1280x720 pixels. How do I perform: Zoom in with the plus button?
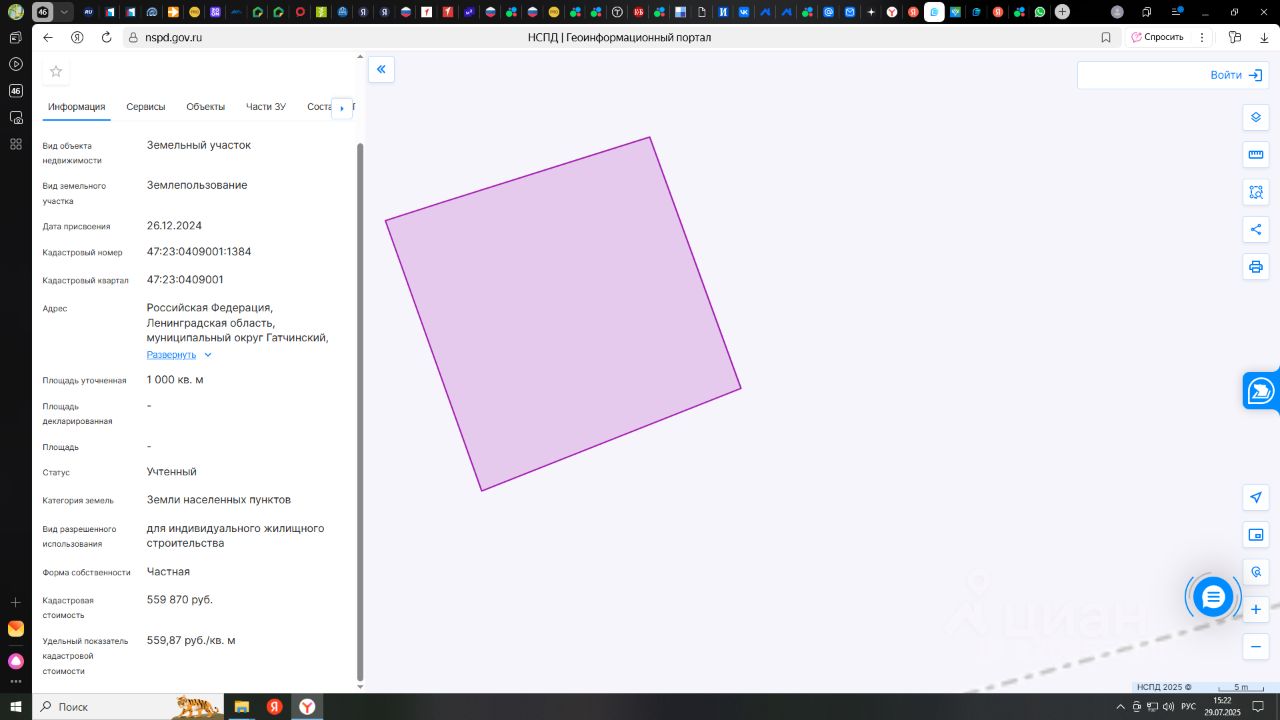tap(1256, 609)
